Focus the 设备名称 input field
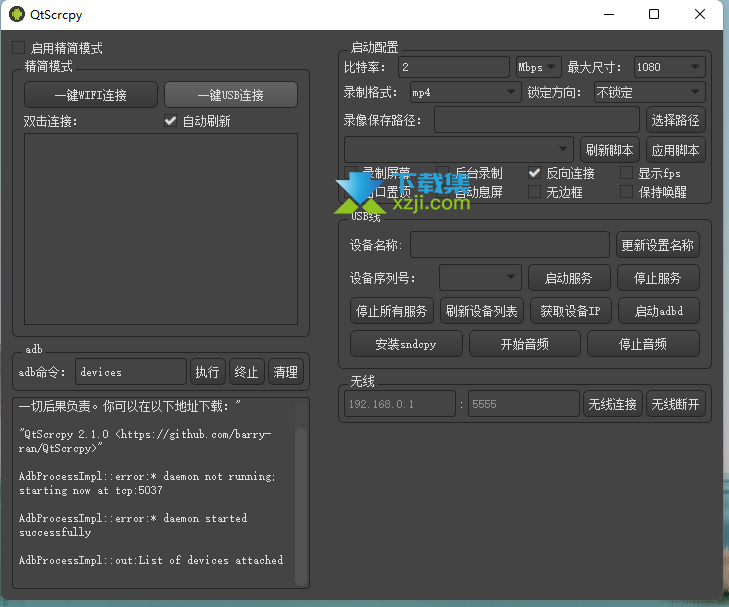 [510, 244]
